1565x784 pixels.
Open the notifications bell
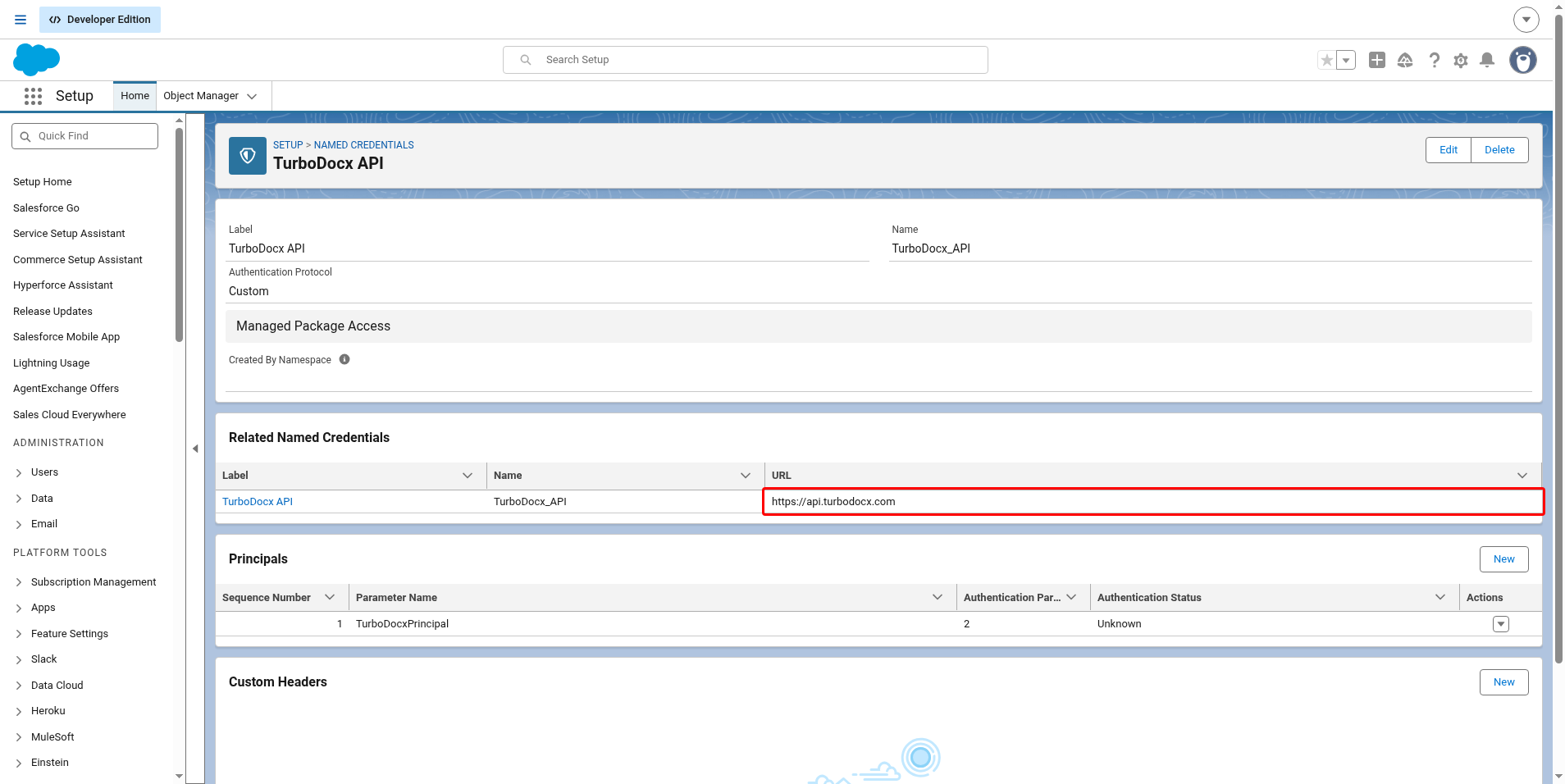[1487, 60]
